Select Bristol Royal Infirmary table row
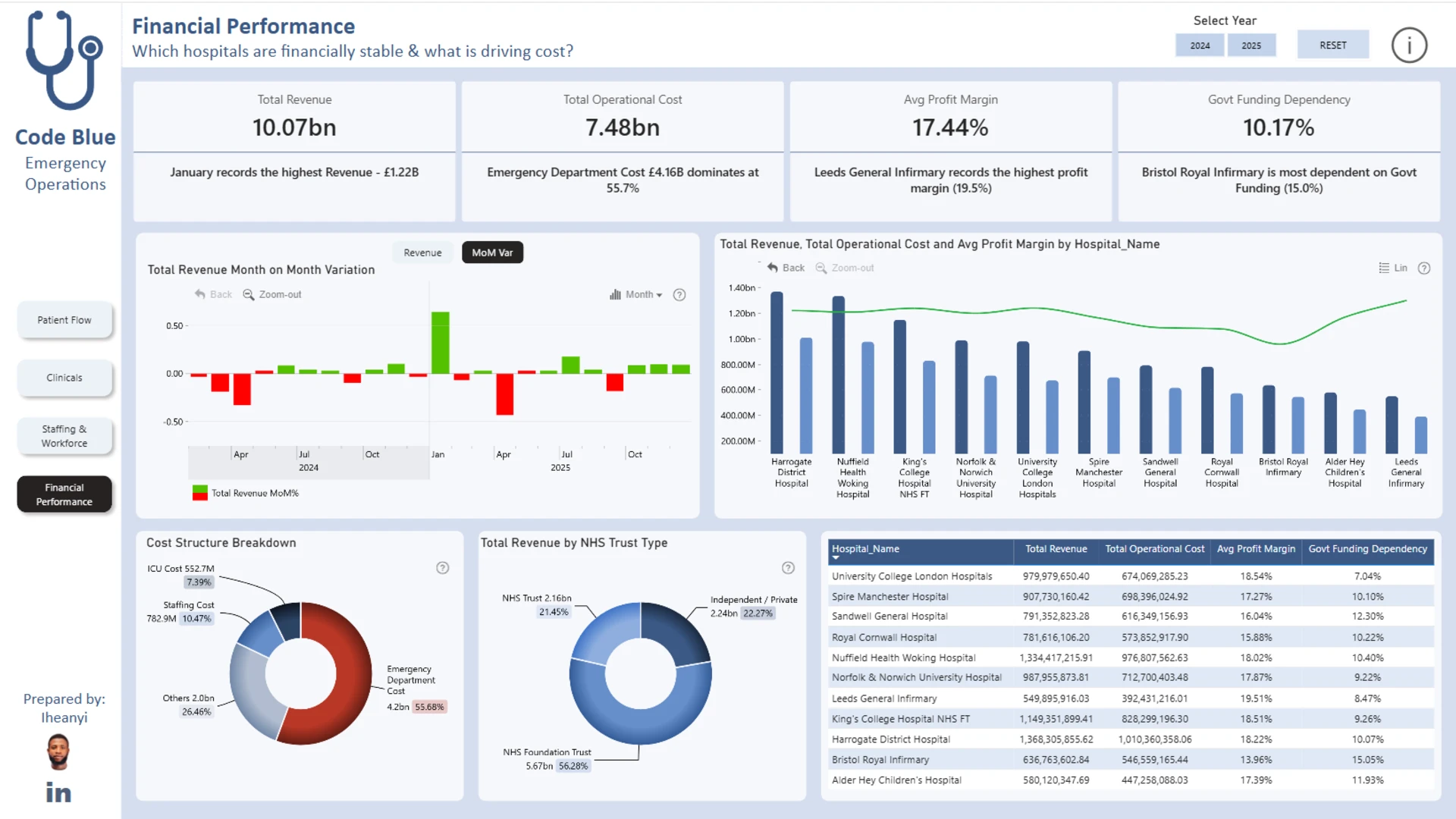 pos(1131,760)
